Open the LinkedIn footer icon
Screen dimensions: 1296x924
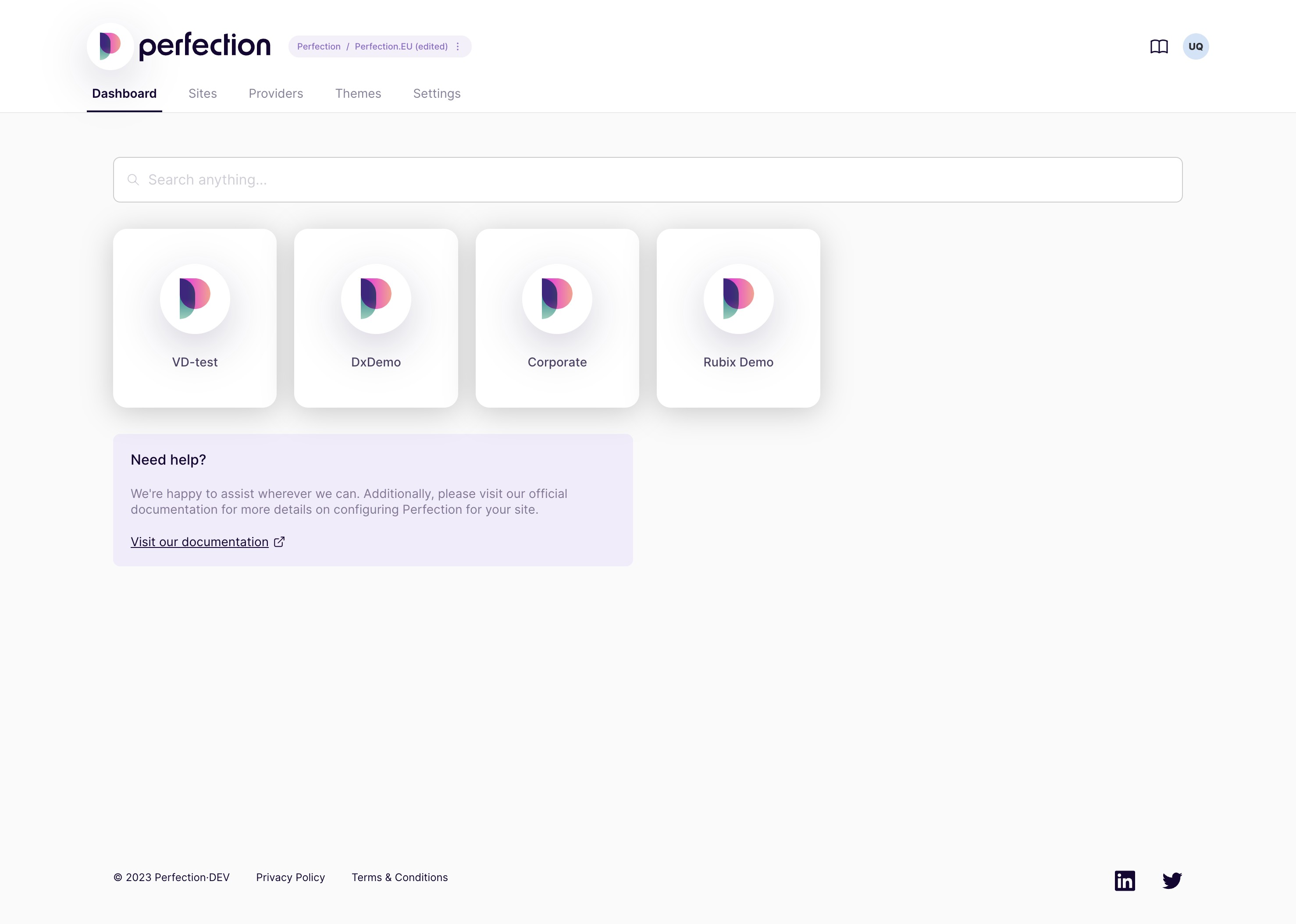(1124, 880)
